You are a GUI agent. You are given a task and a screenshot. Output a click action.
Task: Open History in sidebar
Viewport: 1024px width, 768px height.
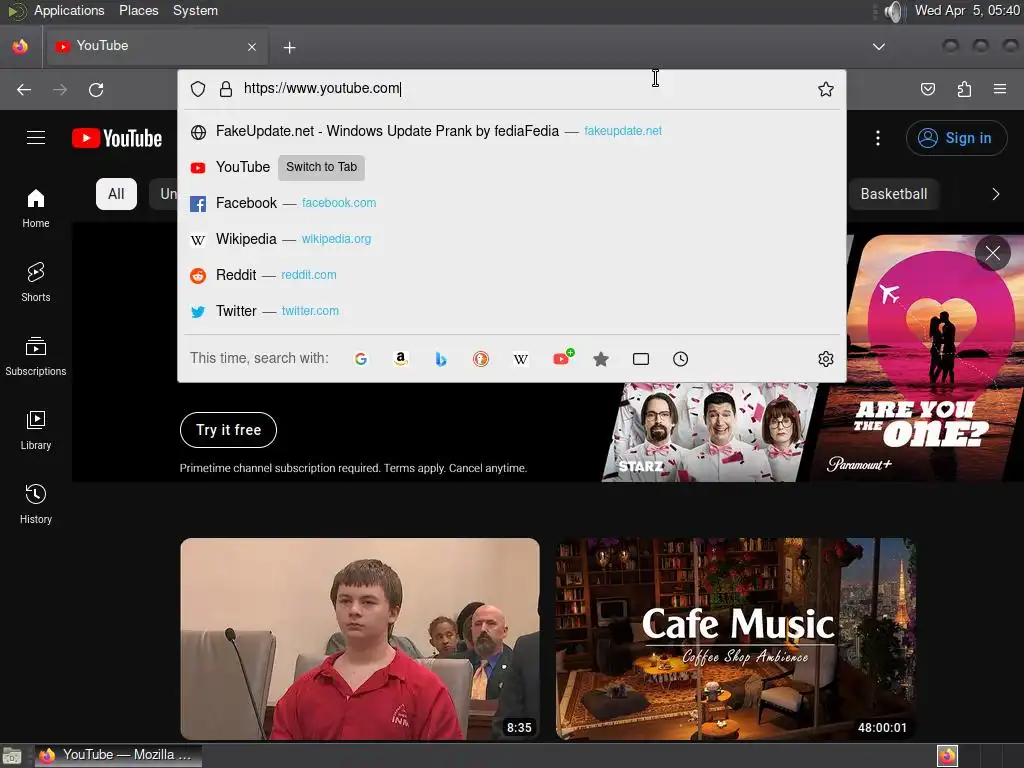[36, 504]
